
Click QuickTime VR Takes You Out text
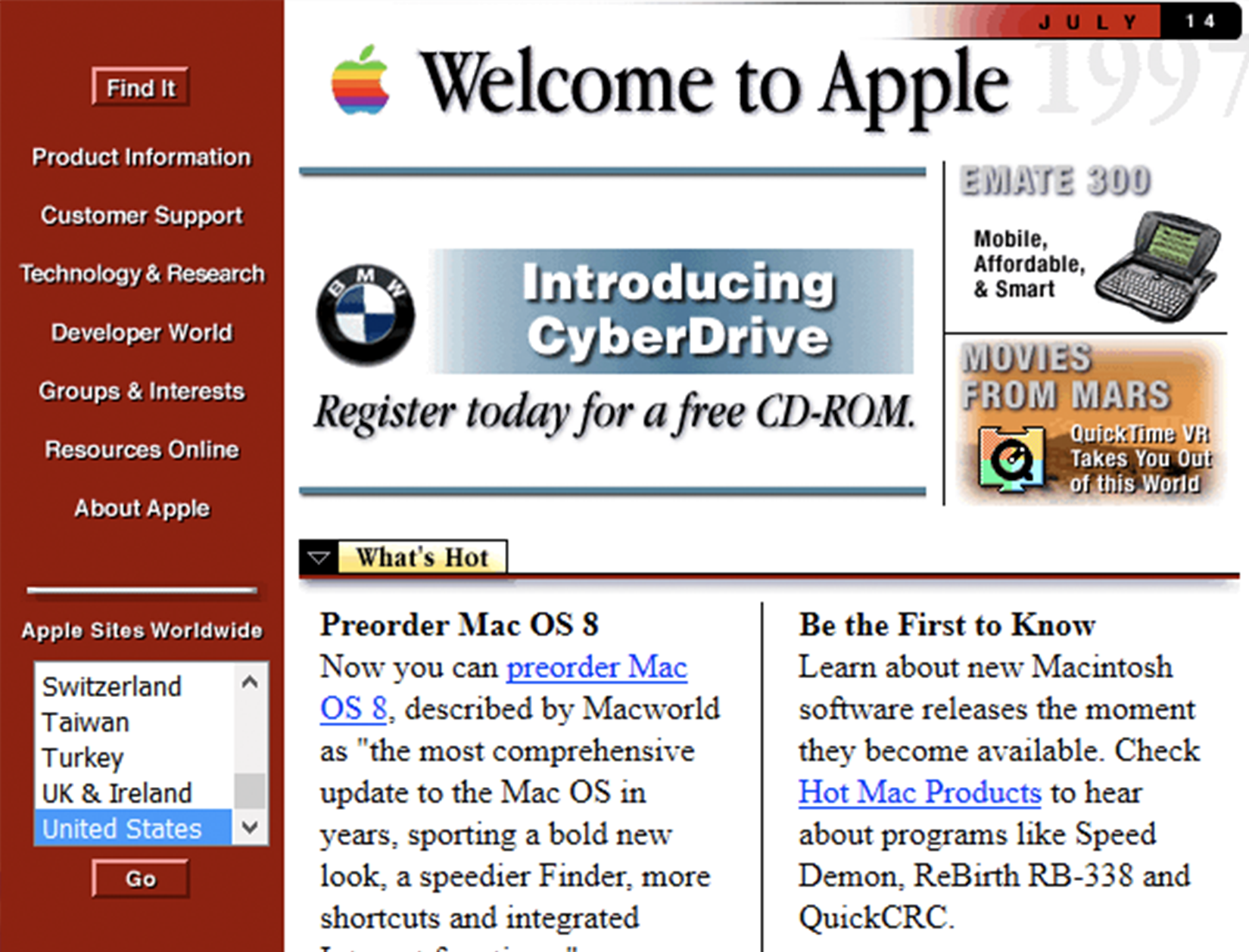click(1140, 459)
